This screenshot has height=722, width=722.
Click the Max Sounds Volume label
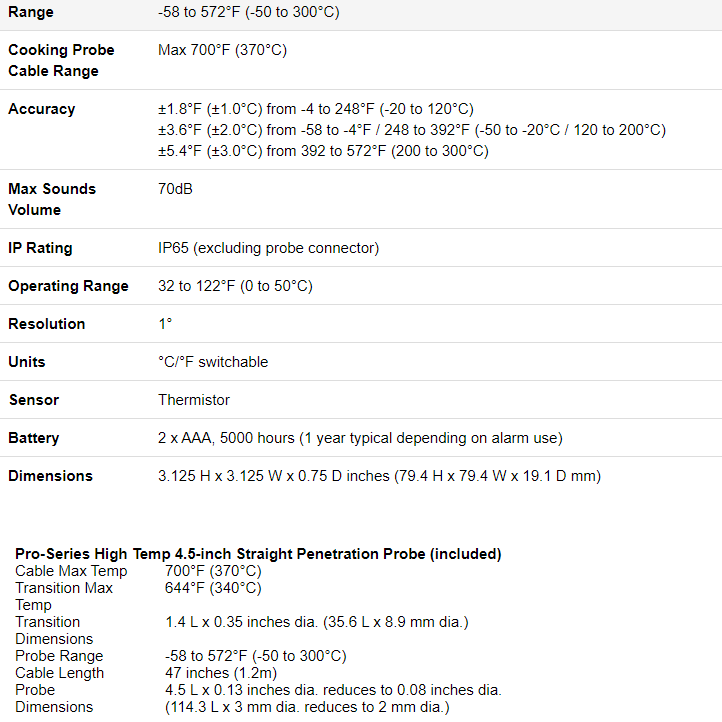(52, 199)
